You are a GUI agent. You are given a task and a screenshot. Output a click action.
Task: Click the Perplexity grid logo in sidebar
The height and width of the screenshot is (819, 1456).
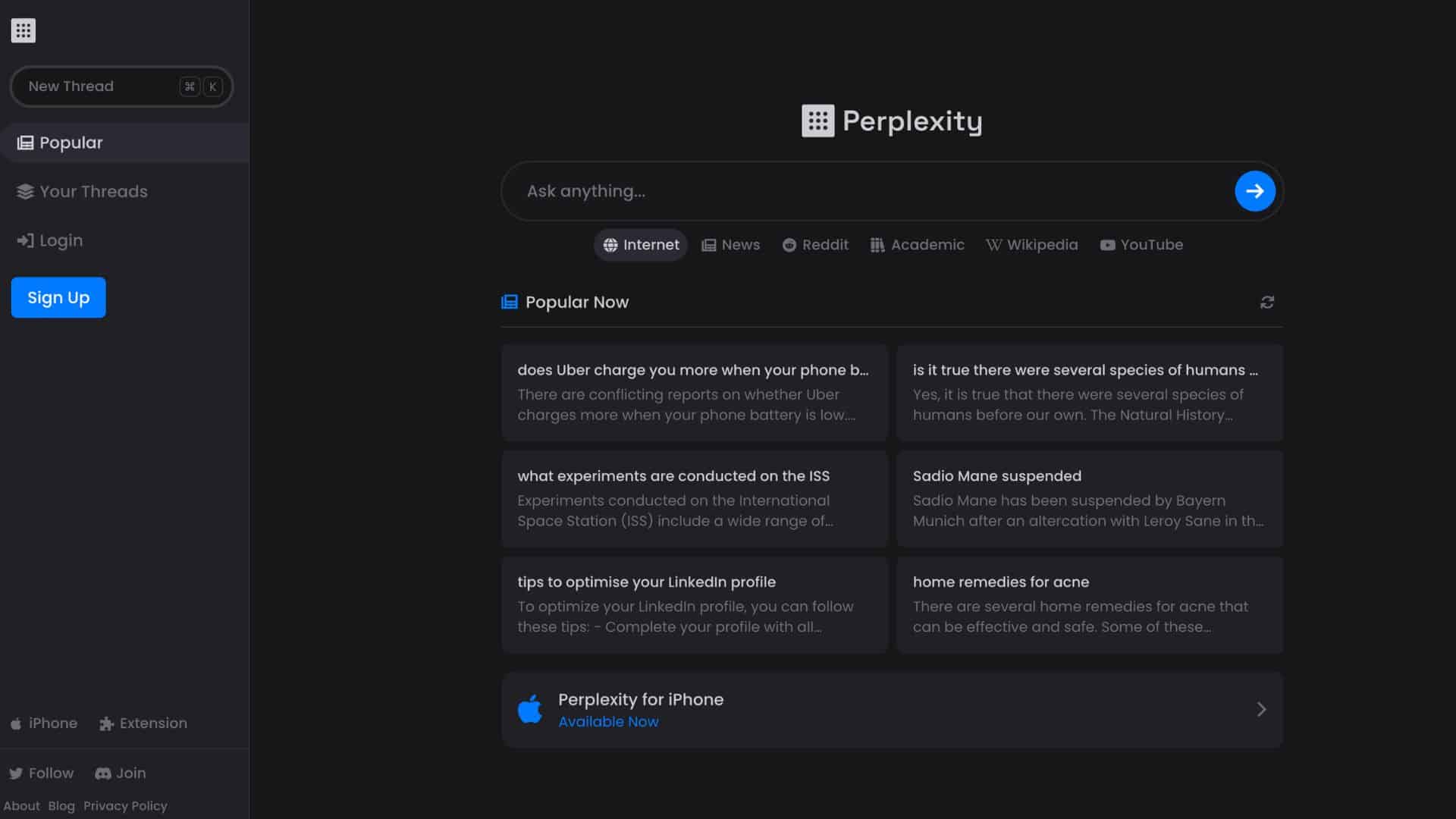(x=23, y=30)
